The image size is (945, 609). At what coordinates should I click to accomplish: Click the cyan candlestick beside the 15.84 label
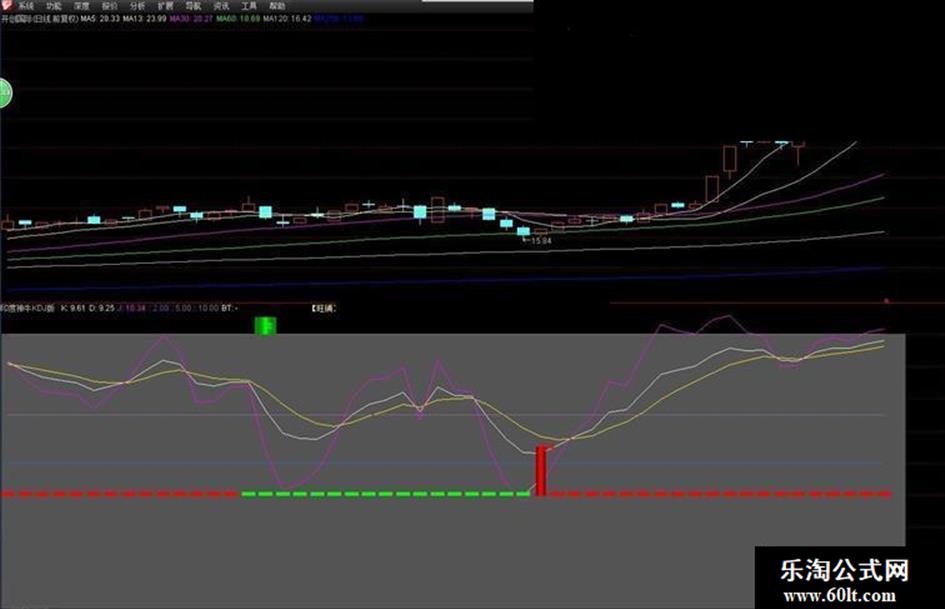pyautogui.click(x=523, y=232)
